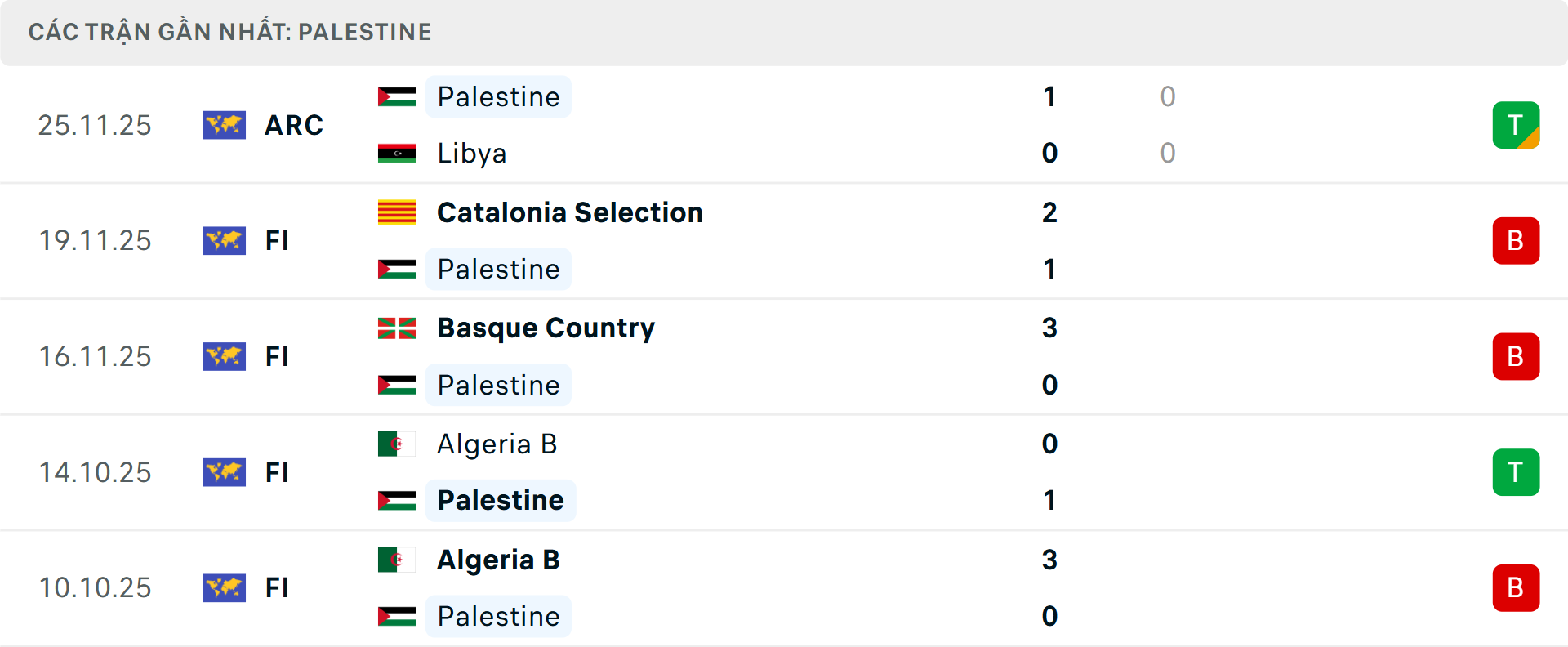The width and height of the screenshot is (1568, 647).
Task: Click the Algeria B flag in the 14.10.25 match
Action: tap(397, 444)
